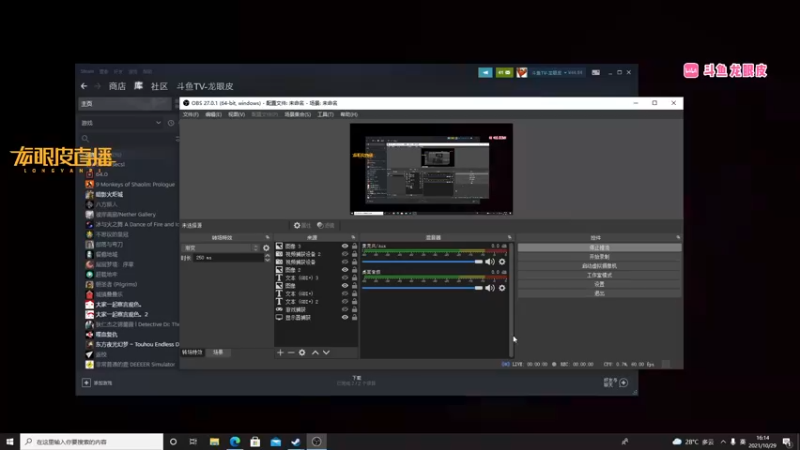Open the Steam taskbar icon

point(296,441)
